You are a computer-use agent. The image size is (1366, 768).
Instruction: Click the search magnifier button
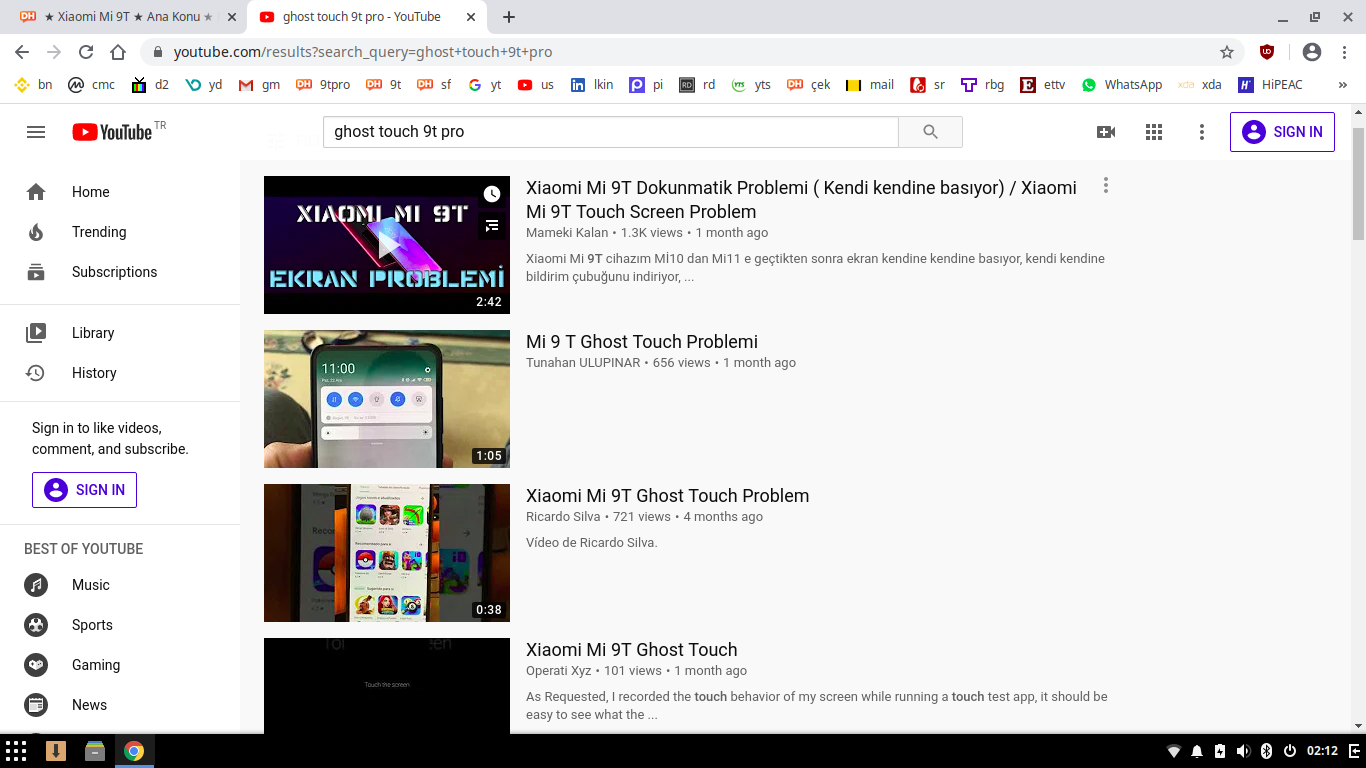tap(930, 132)
